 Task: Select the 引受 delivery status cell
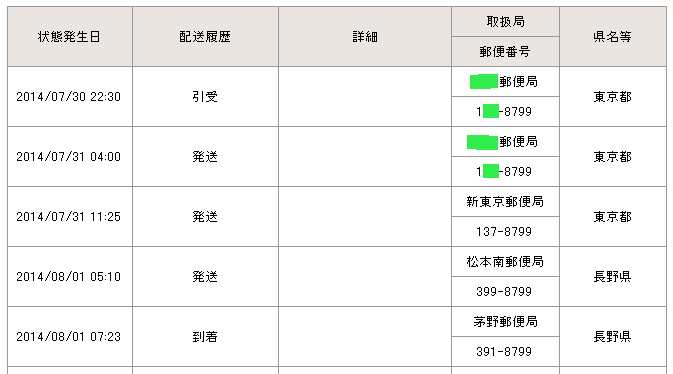click(205, 97)
